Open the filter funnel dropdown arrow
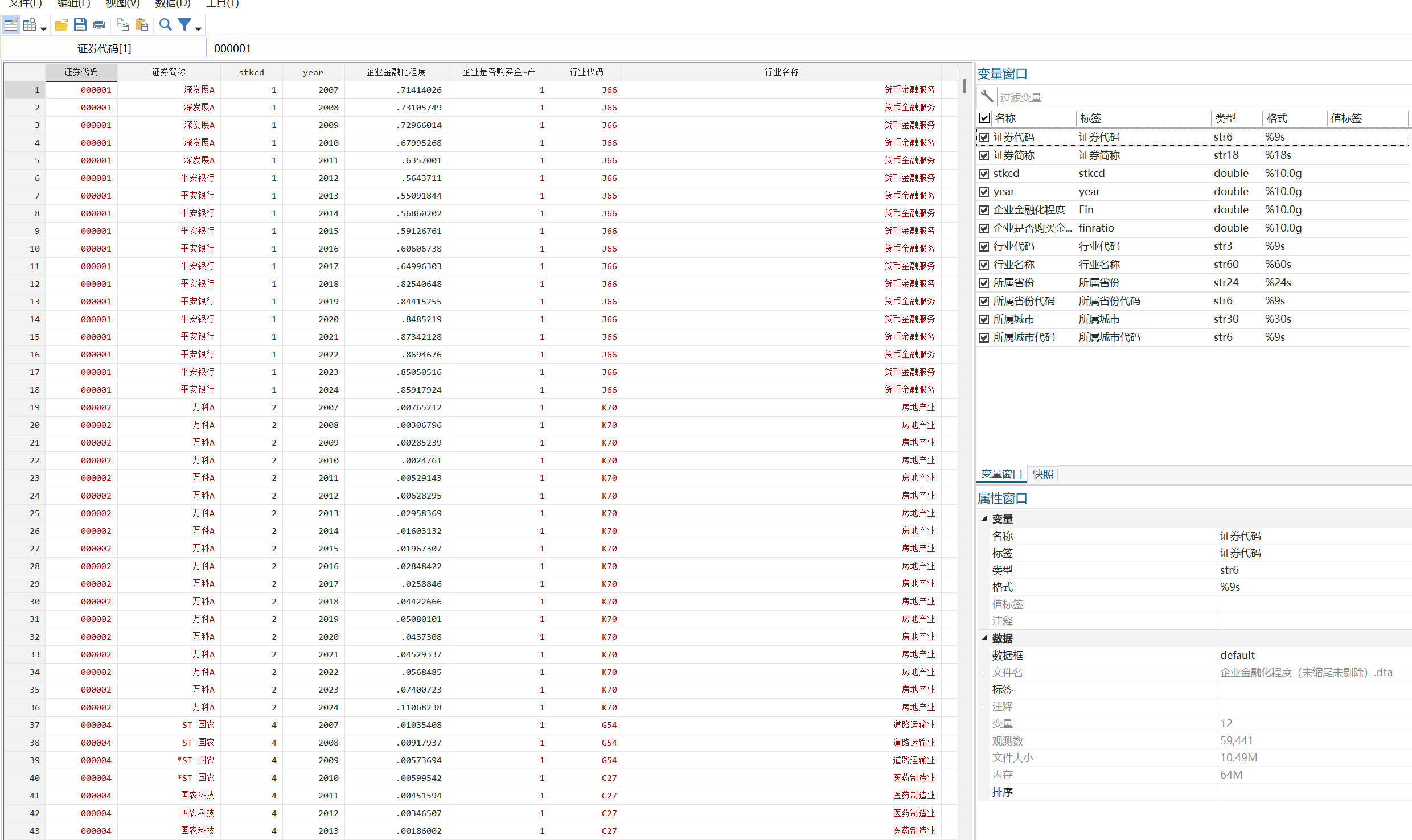 198,28
